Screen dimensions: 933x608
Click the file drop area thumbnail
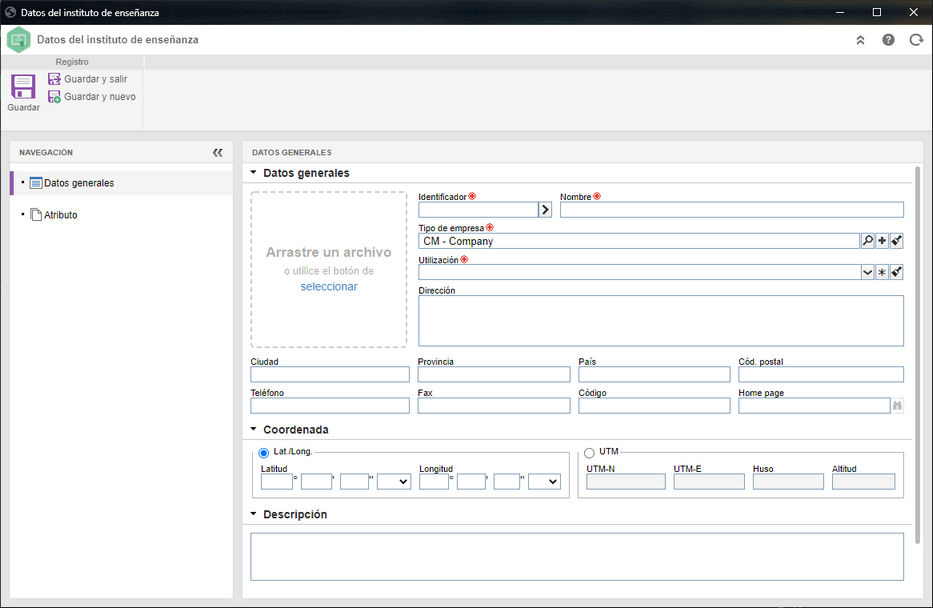click(x=328, y=269)
